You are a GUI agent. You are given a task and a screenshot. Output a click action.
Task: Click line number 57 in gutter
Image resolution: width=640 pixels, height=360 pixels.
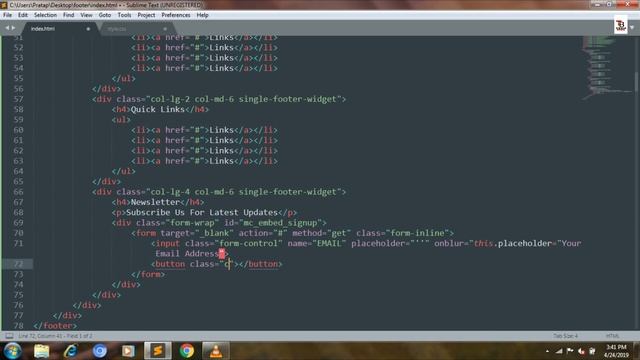pos(18,99)
